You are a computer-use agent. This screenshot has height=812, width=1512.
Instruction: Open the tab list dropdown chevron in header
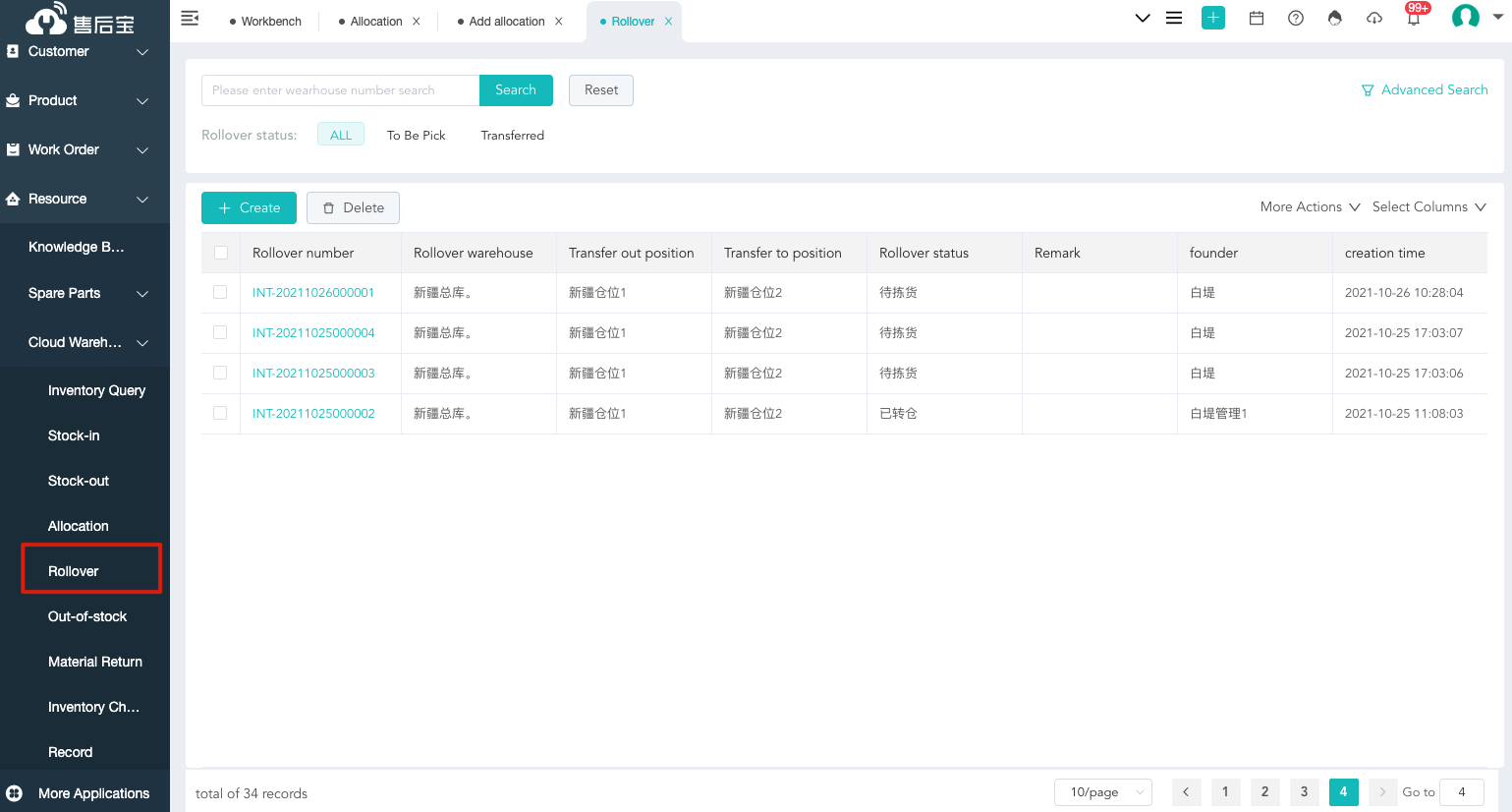(x=1143, y=18)
